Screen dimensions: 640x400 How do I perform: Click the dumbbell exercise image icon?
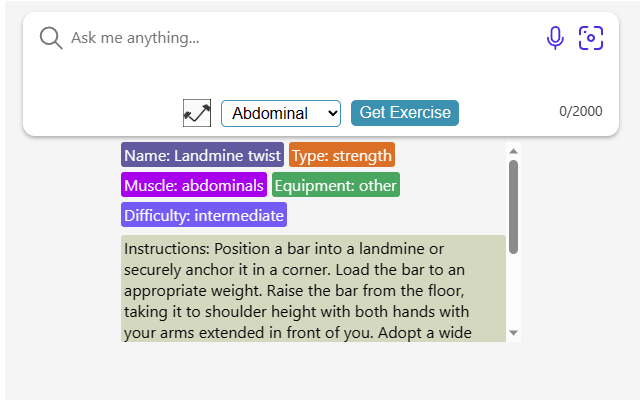tap(197, 113)
